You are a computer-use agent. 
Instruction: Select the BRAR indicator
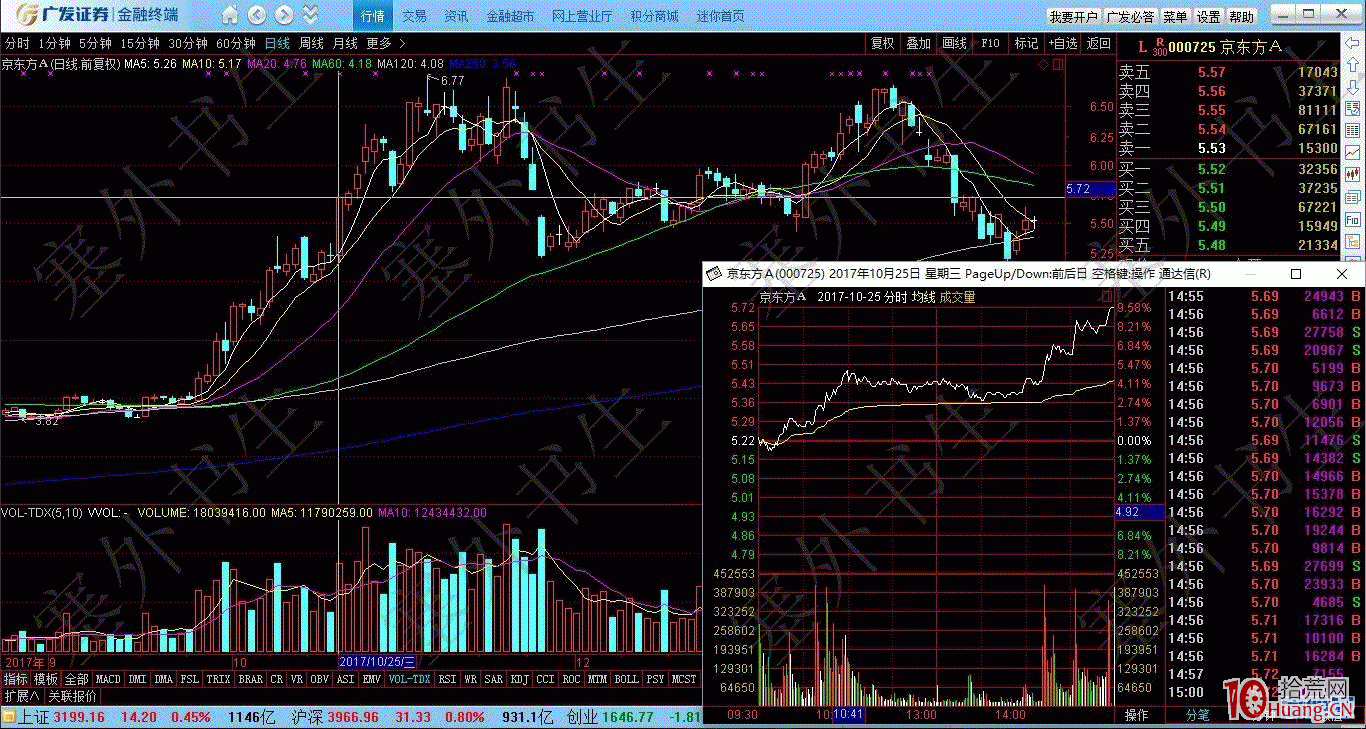click(x=250, y=679)
